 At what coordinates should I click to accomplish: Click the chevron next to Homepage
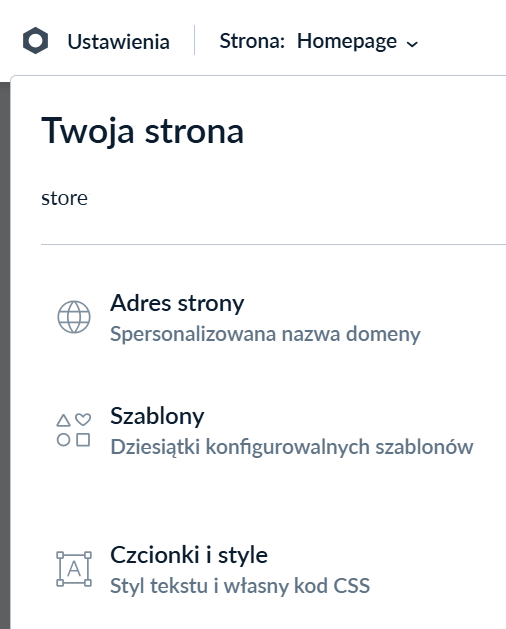point(412,44)
